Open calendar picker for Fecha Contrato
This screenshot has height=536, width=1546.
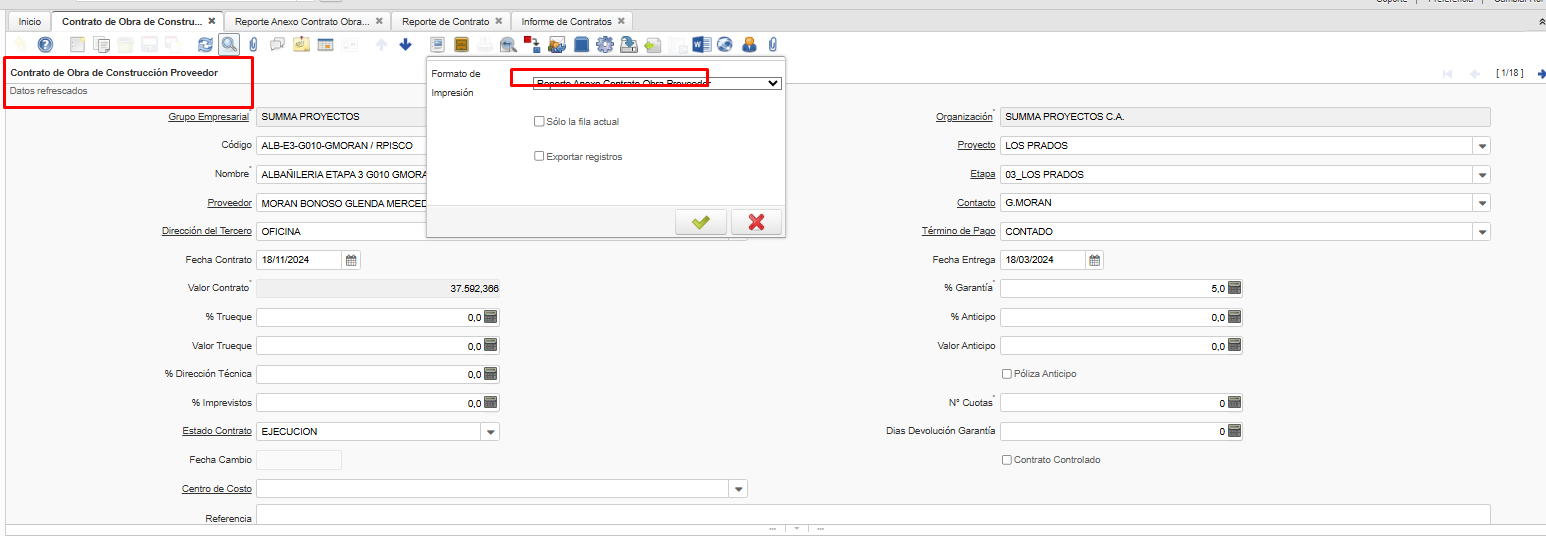pos(351,260)
